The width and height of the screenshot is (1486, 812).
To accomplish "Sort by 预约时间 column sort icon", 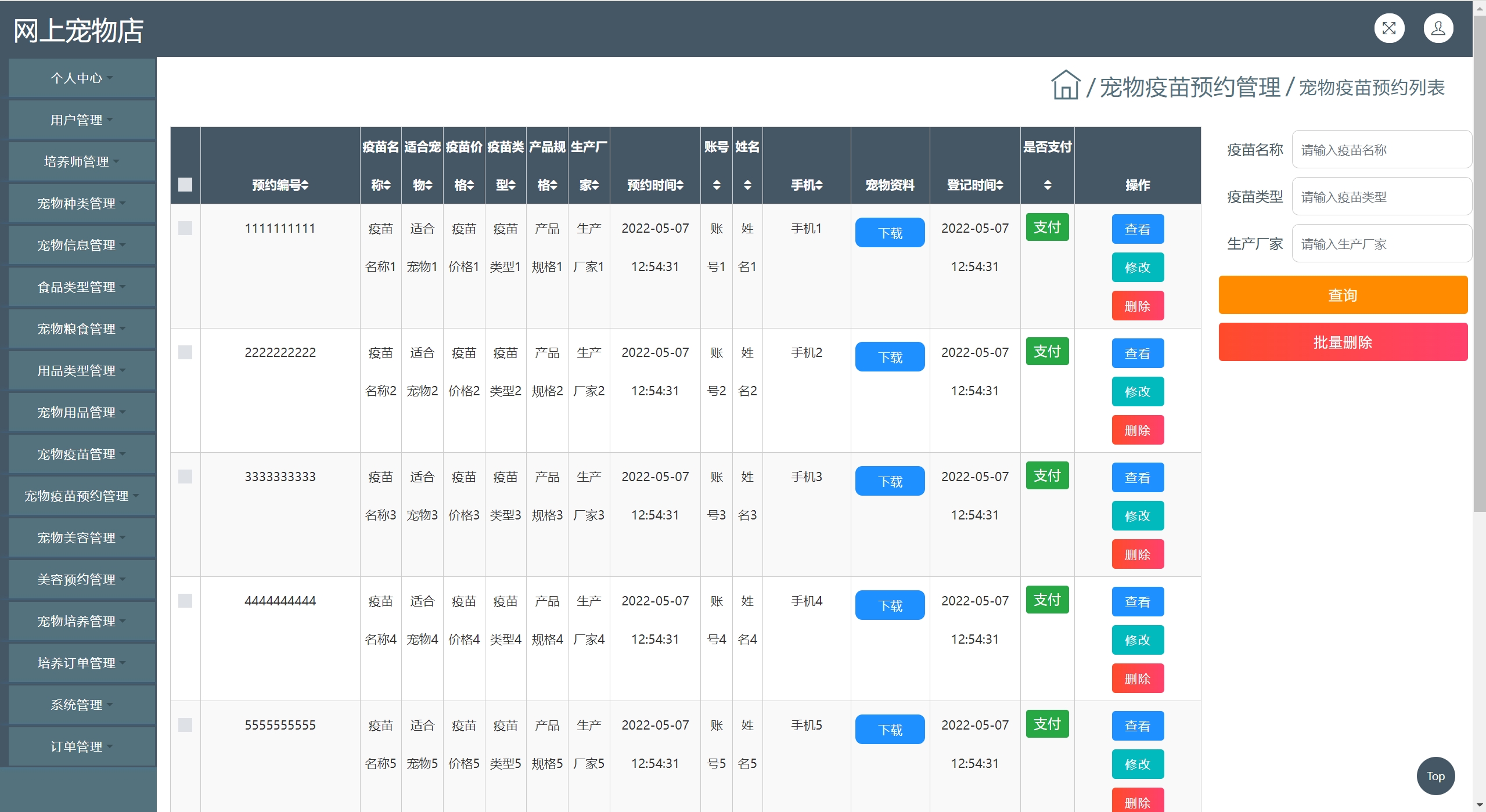I will (x=680, y=185).
